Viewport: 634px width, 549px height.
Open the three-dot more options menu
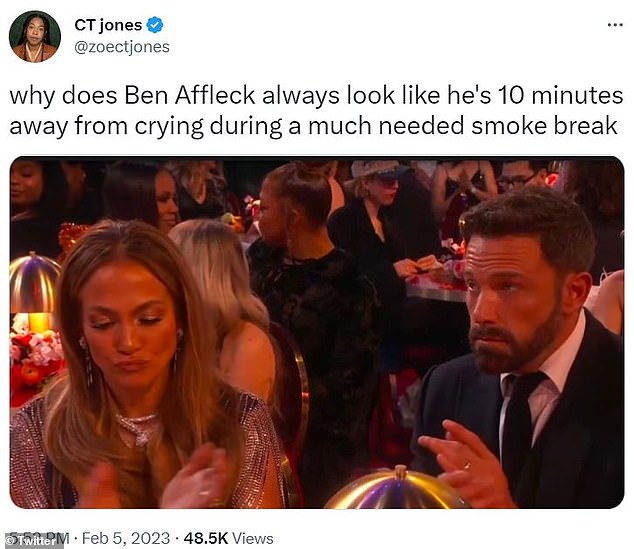612,25
